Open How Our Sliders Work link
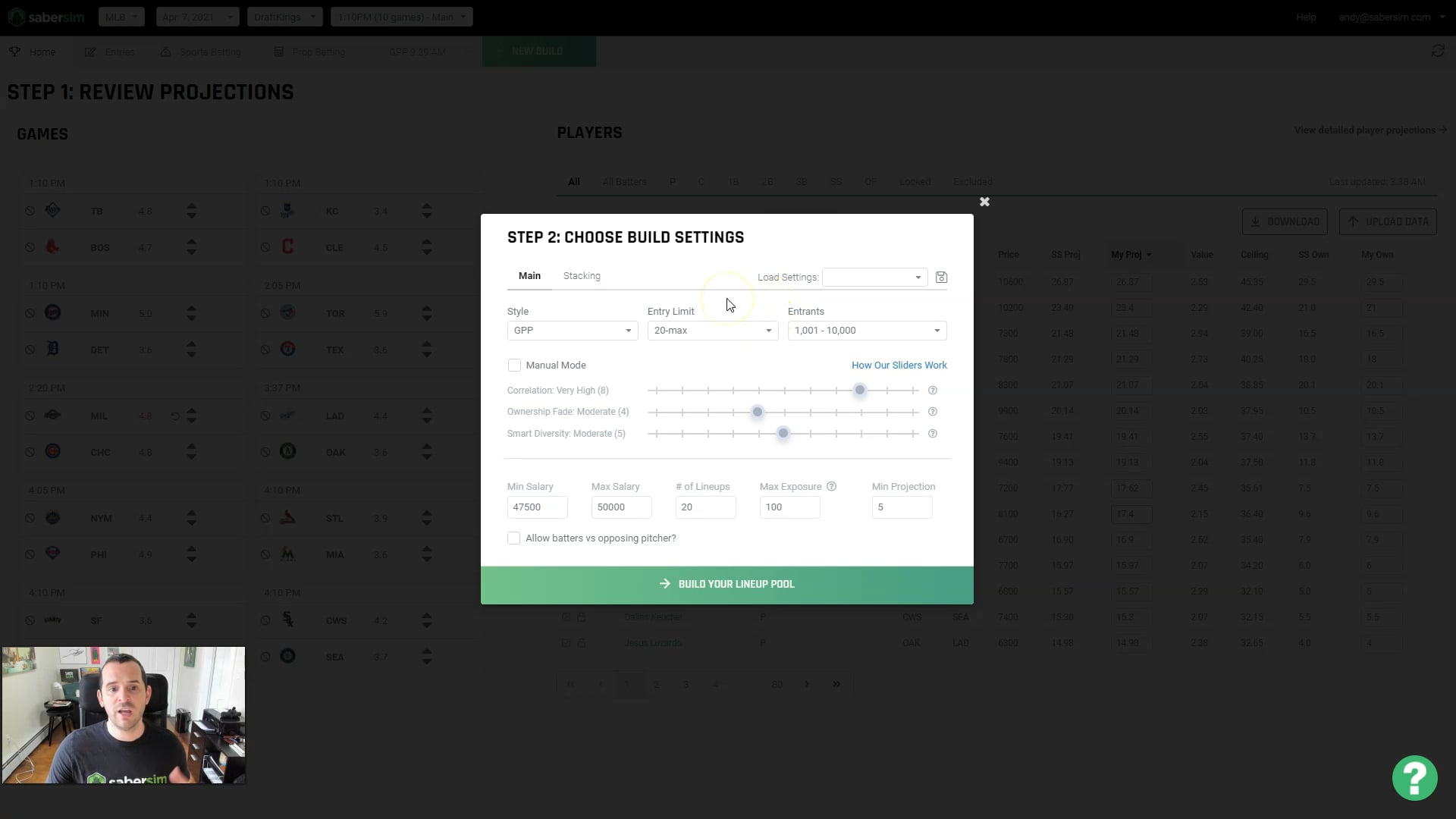The height and width of the screenshot is (819, 1456). click(899, 366)
